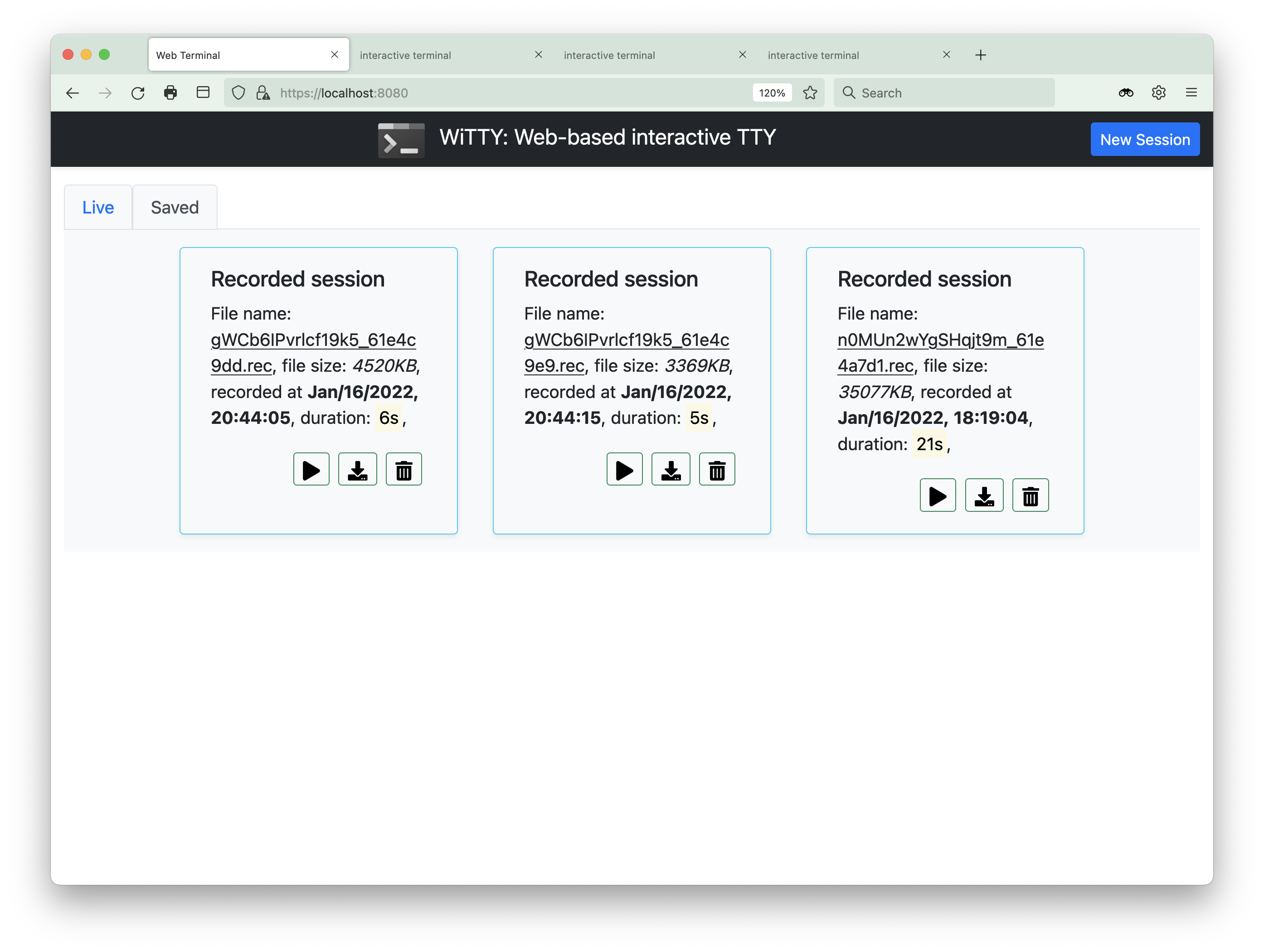Delete the 5s duration recording
The height and width of the screenshot is (952, 1264).
pos(717,469)
